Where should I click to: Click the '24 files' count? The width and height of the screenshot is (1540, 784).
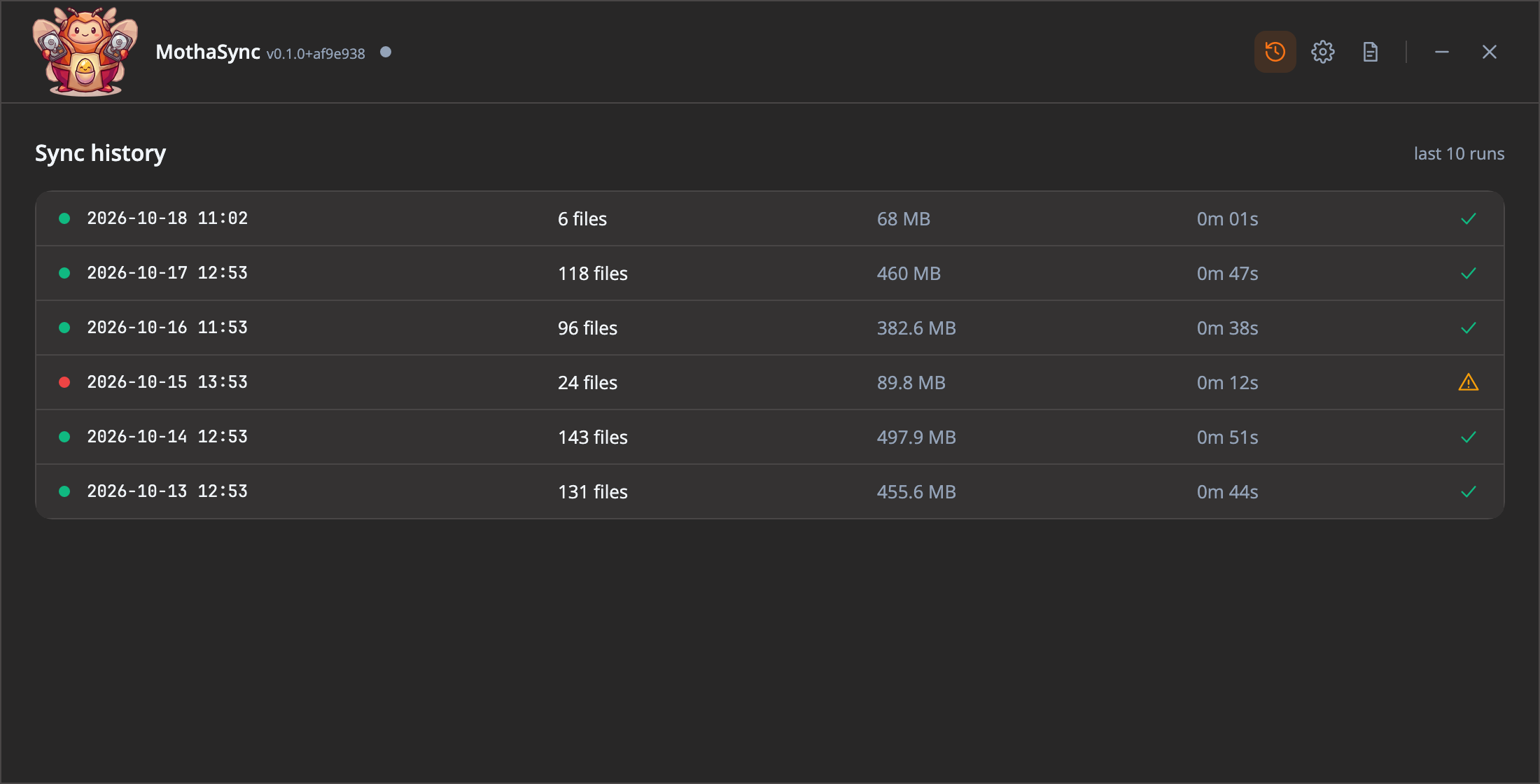(x=587, y=383)
